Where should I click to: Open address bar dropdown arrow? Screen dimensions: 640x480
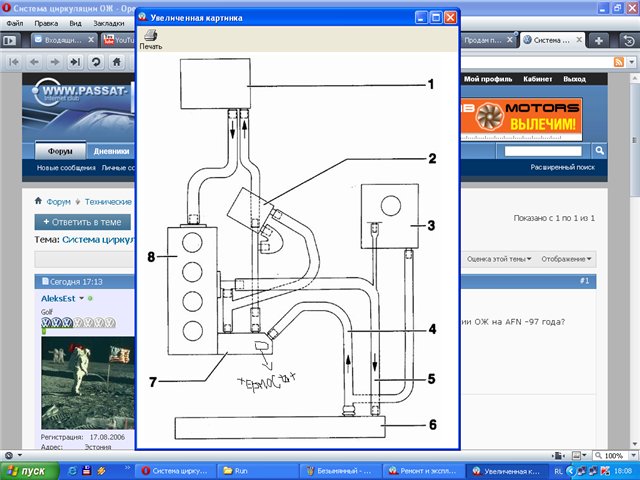tap(632, 62)
